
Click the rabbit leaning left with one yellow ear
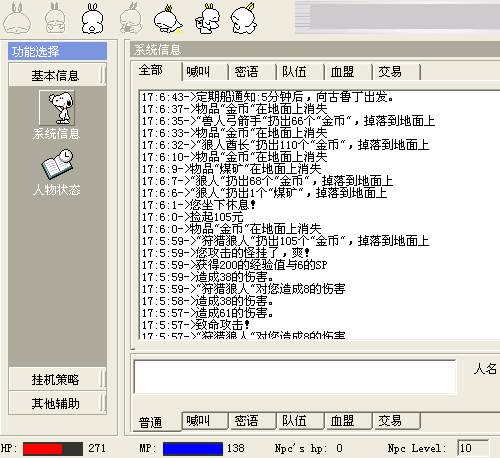click(244, 18)
